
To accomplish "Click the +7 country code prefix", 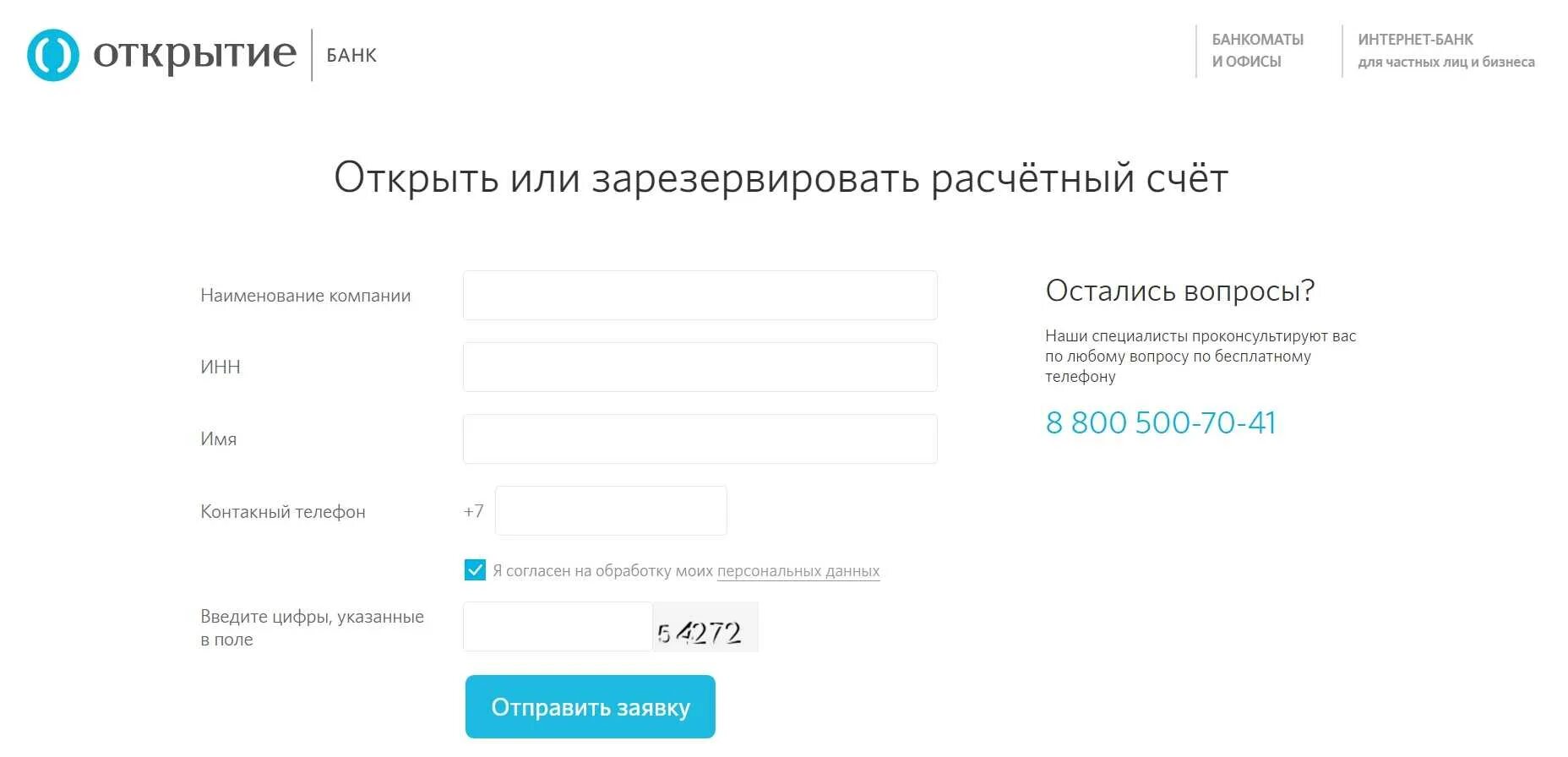I will (x=473, y=511).
